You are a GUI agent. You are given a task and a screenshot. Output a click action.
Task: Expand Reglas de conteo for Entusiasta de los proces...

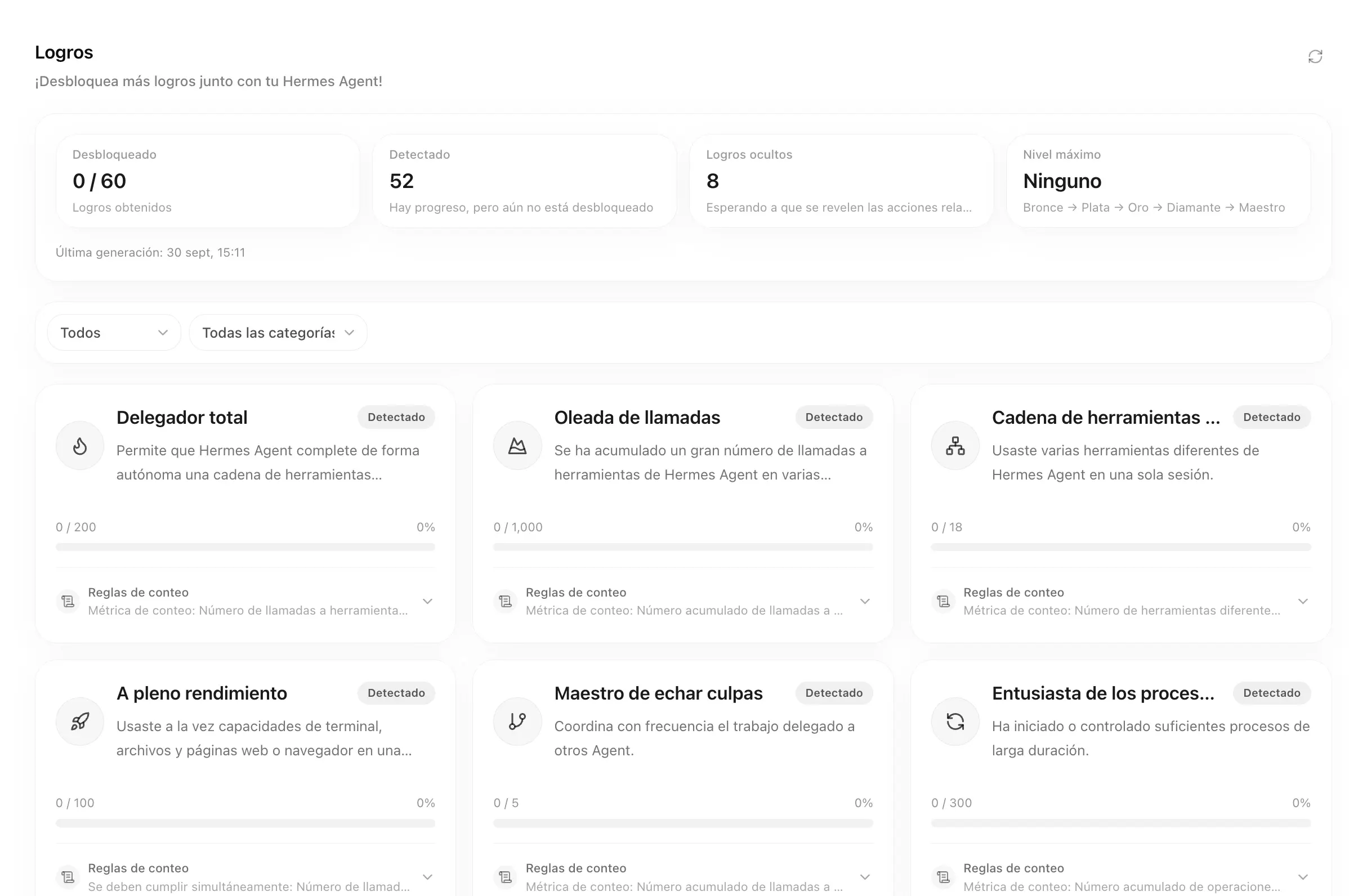tap(1303, 876)
